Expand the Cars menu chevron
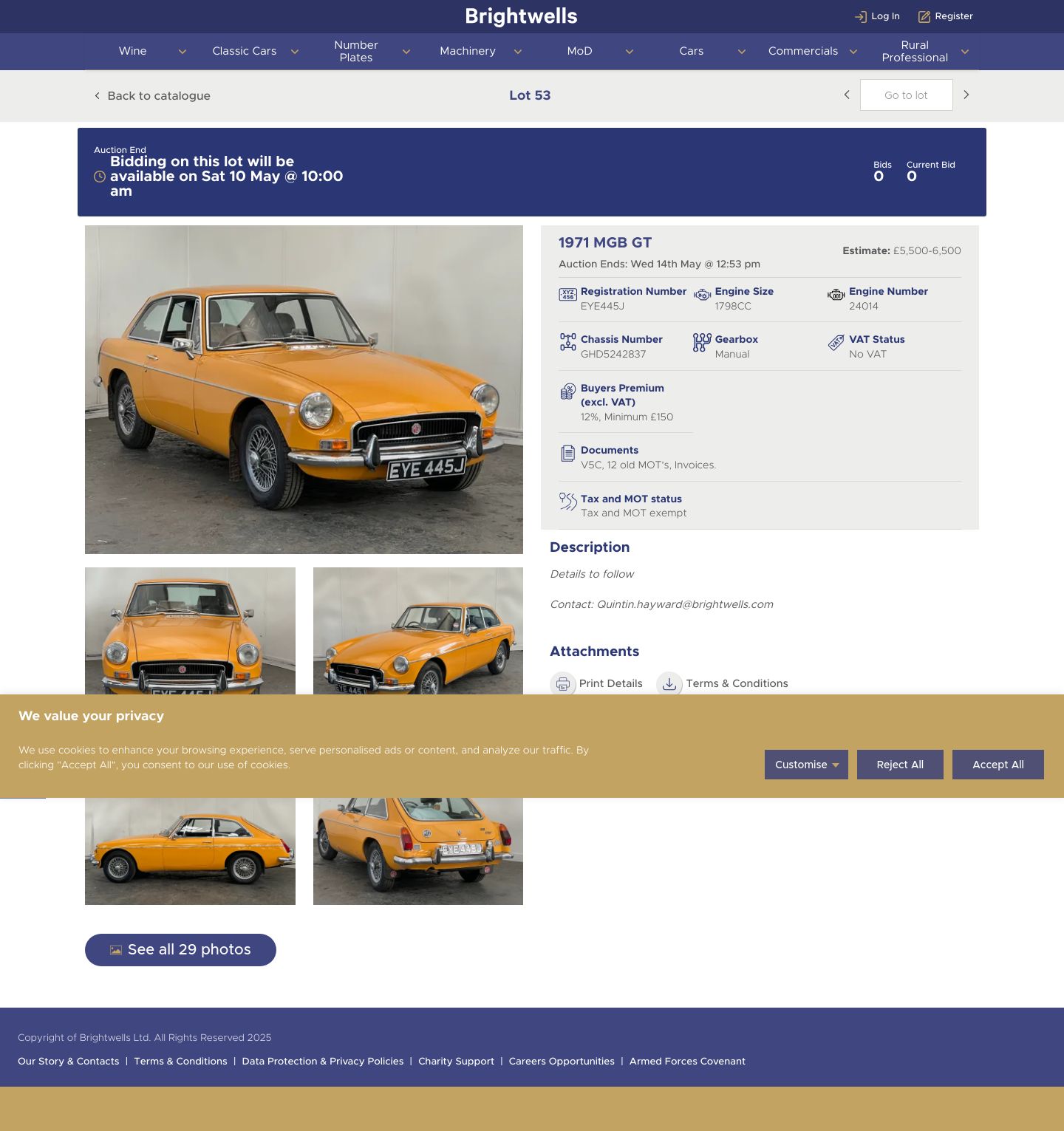The height and width of the screenshot is (1131, 1064). pyautogui.click(x=741, y=52)
